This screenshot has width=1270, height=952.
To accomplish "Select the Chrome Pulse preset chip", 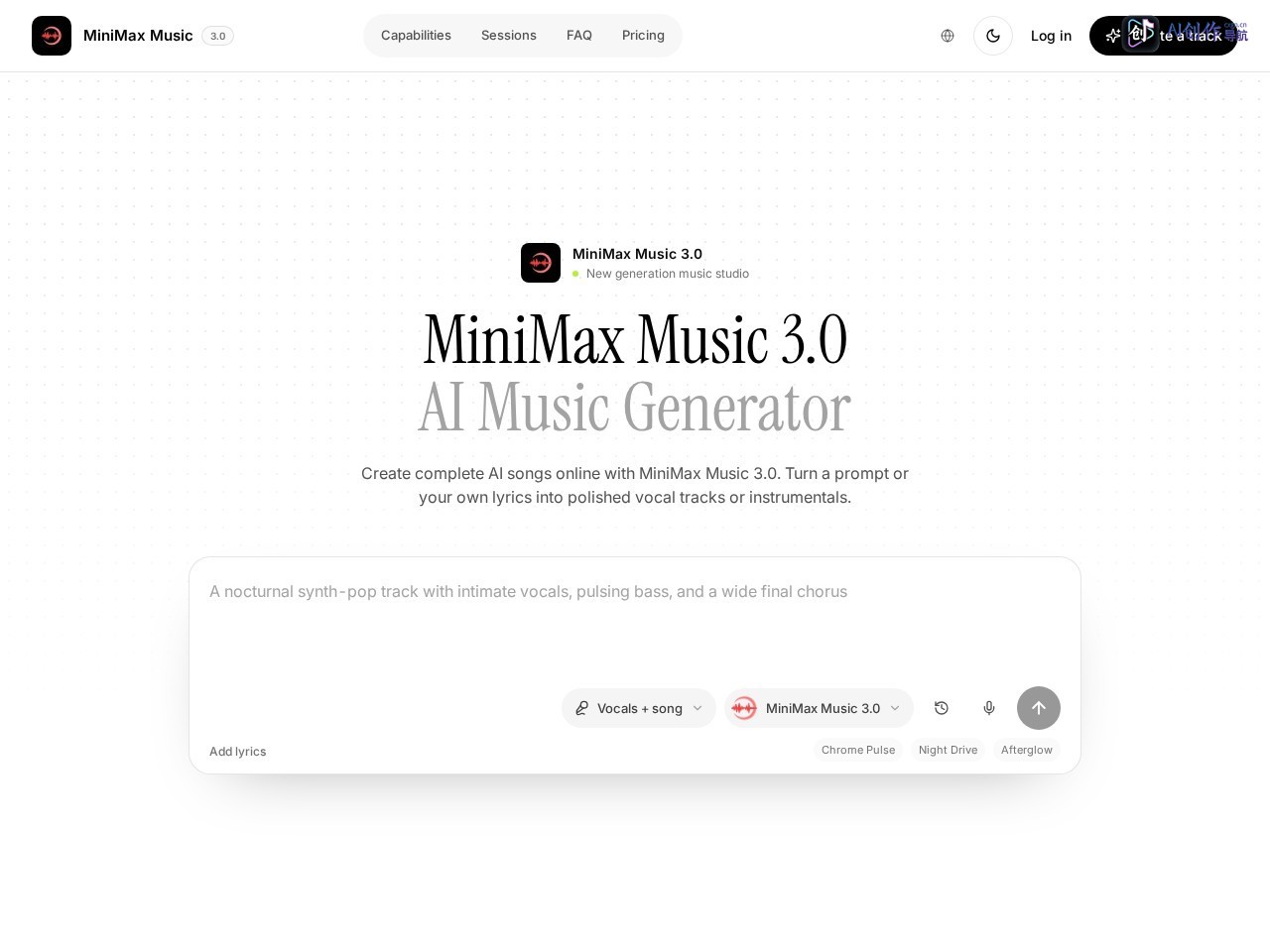I will tap(858, 750).
